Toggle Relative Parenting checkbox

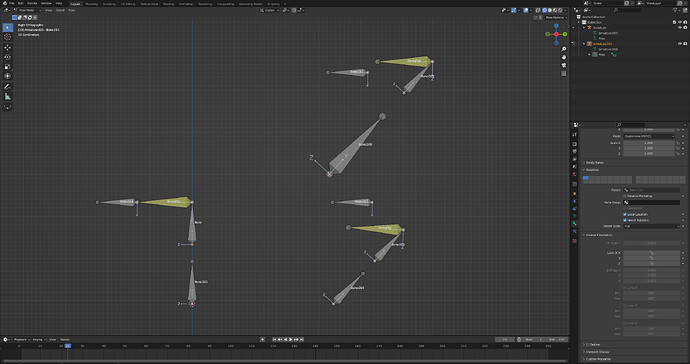(x=625, y=196)
